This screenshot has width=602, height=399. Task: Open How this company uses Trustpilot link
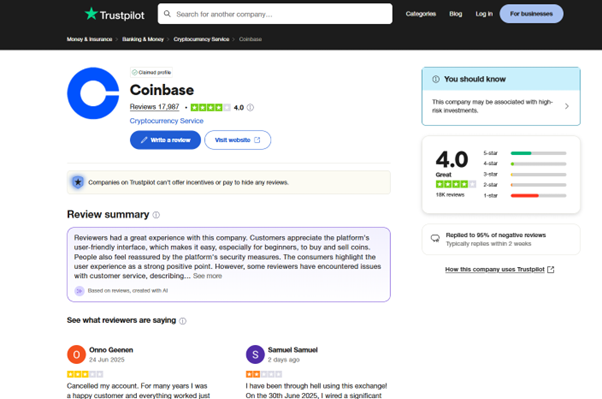pyautogui.click(x=495, y=270)
